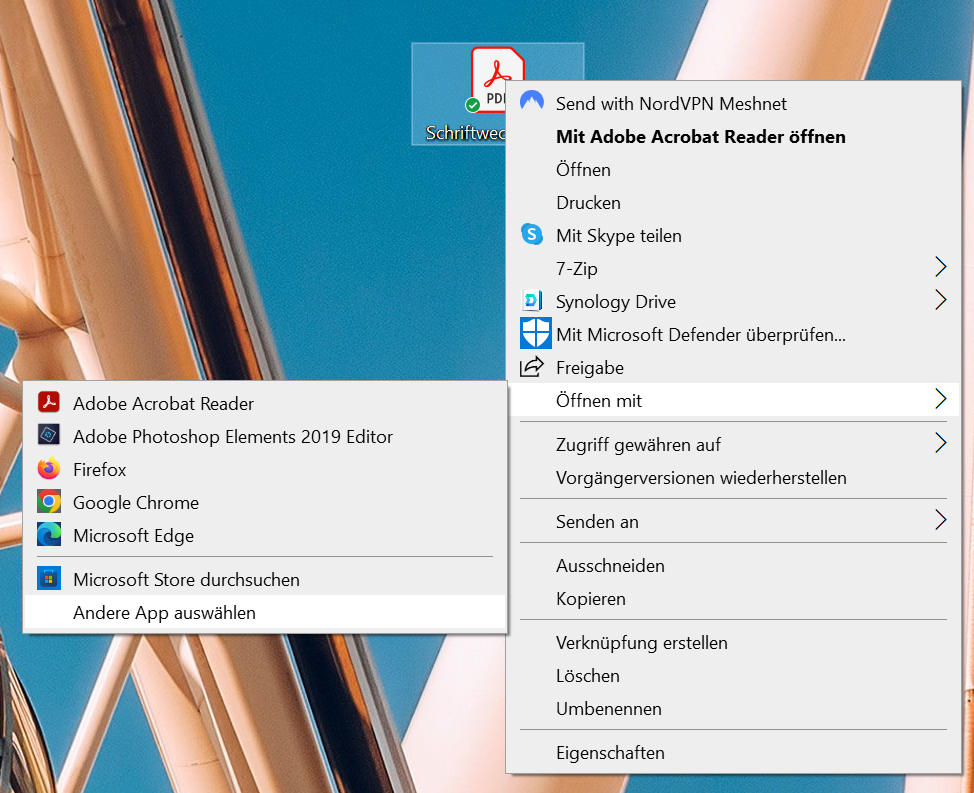Choose Umbenennen to rename the file

(608, 708)
